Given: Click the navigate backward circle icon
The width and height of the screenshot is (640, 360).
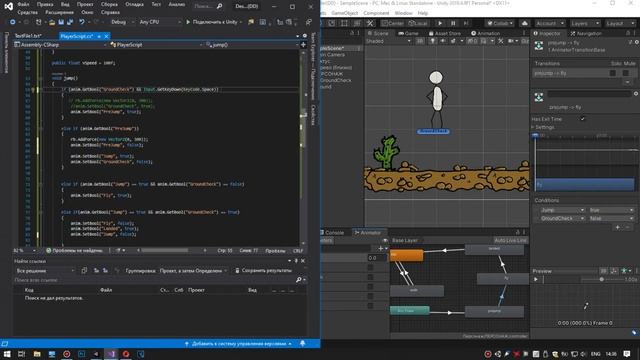Looking at the screenshot, I should click(13, 22).
